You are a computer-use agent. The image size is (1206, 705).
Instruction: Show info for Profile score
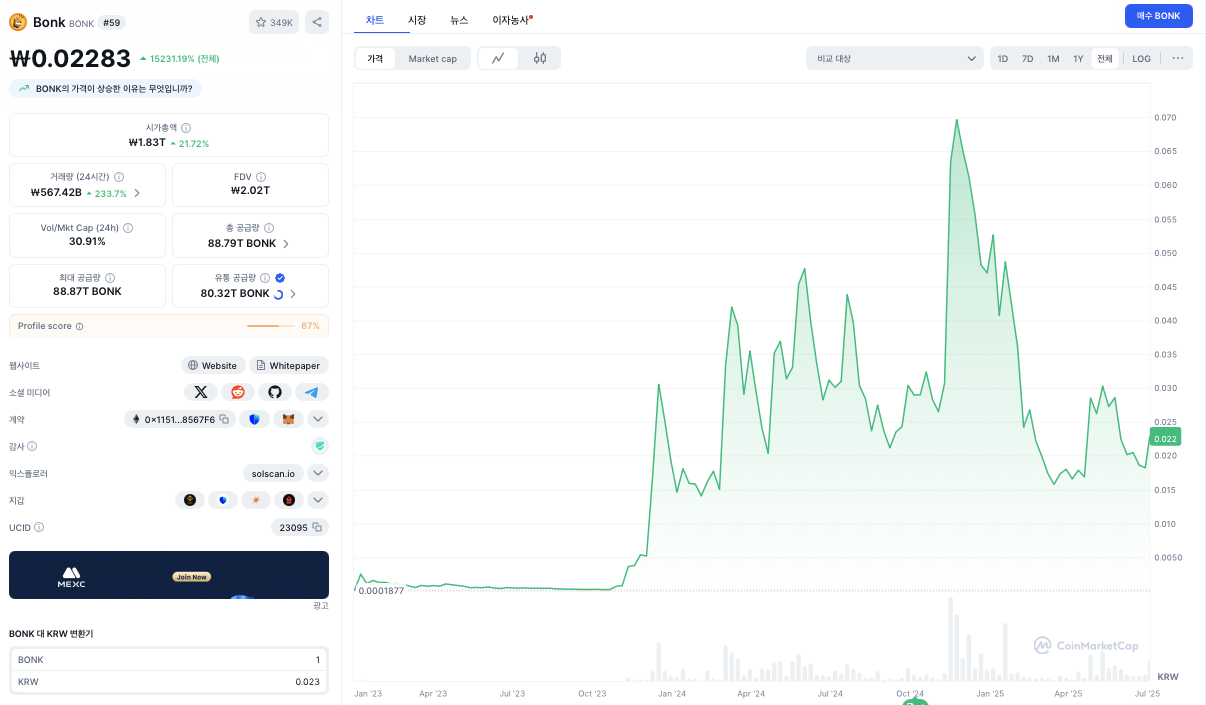pos(79,326)
